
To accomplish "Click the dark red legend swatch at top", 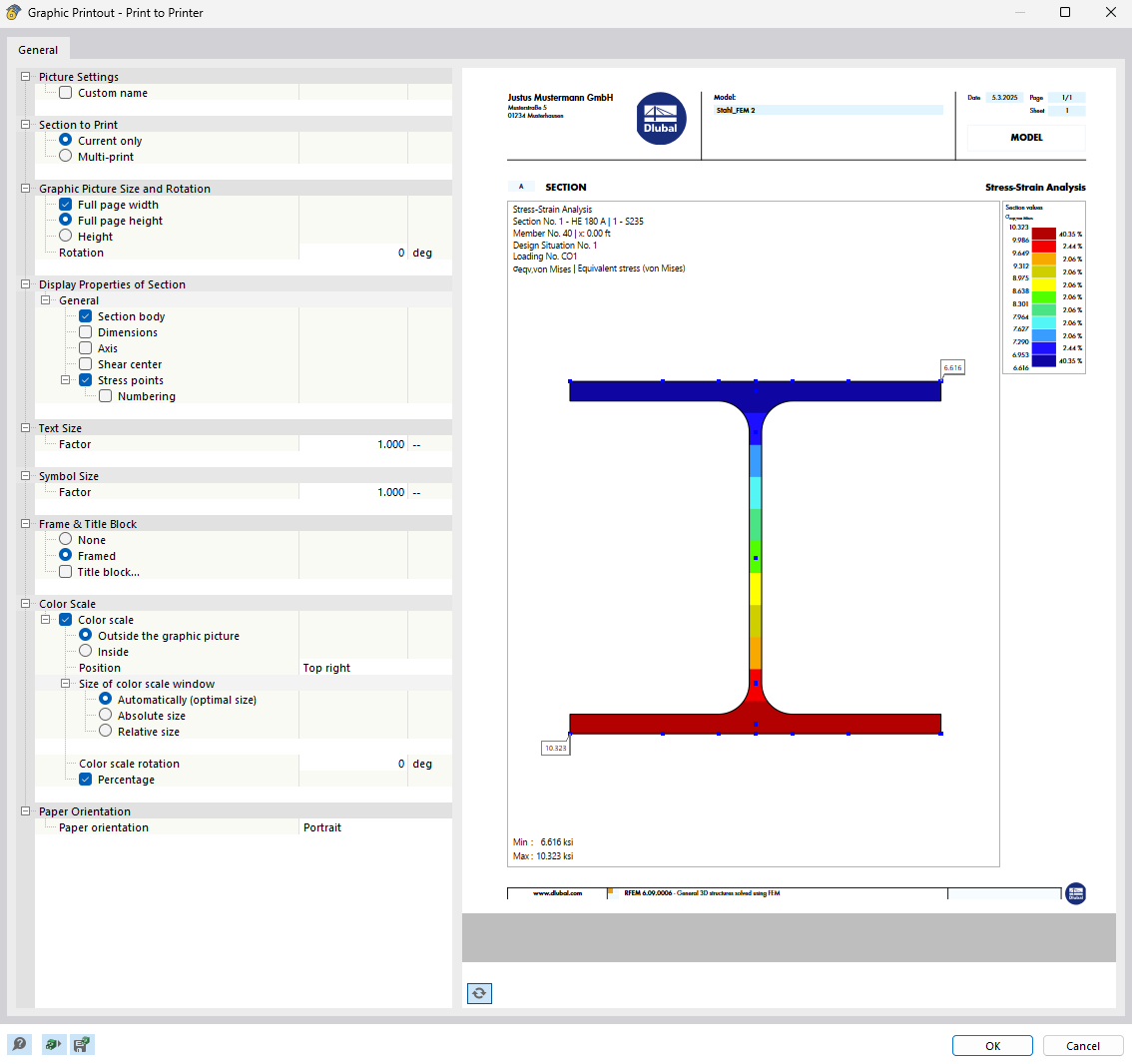I will click(x=1044, y=234).
